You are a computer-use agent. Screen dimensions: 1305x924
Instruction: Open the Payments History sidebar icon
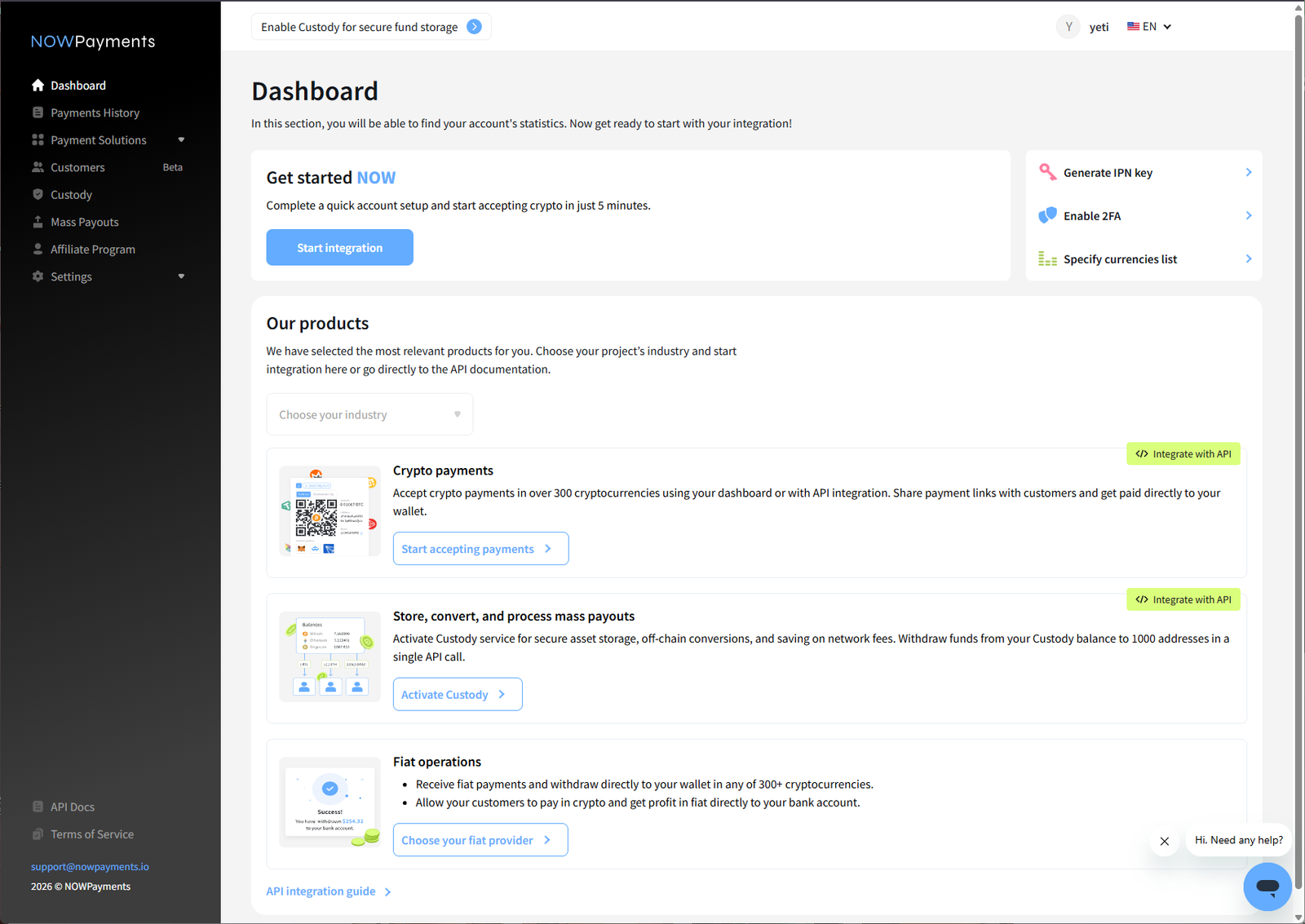coord(38,112)
